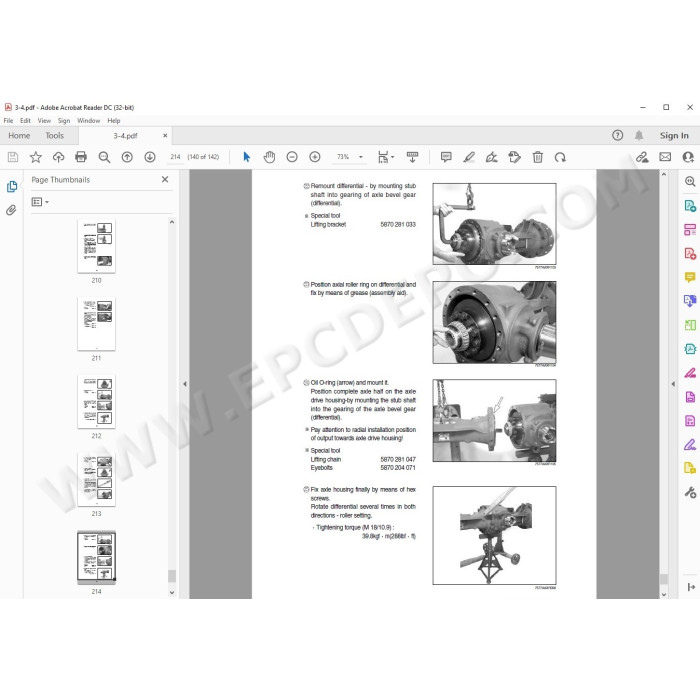The image size is (700, 700).
Task: Send file by email icon
Action: tap(665, 157)
